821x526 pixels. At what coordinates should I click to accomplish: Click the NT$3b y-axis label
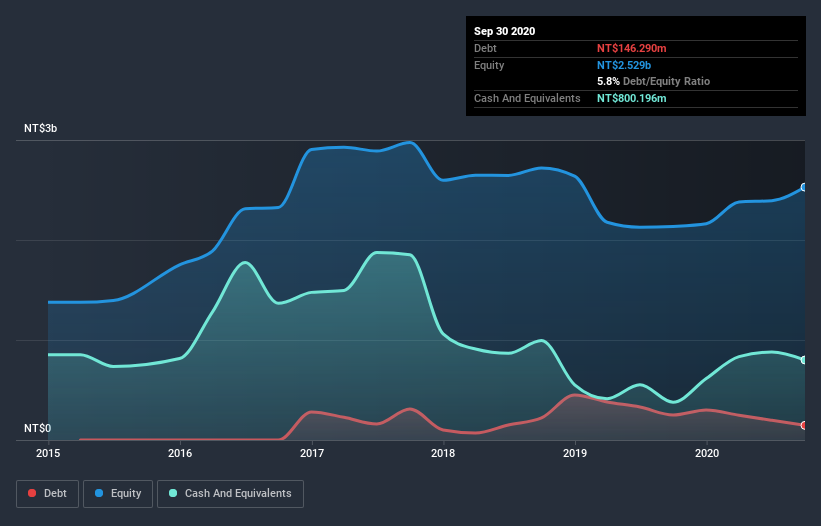(x=40, y=128)
